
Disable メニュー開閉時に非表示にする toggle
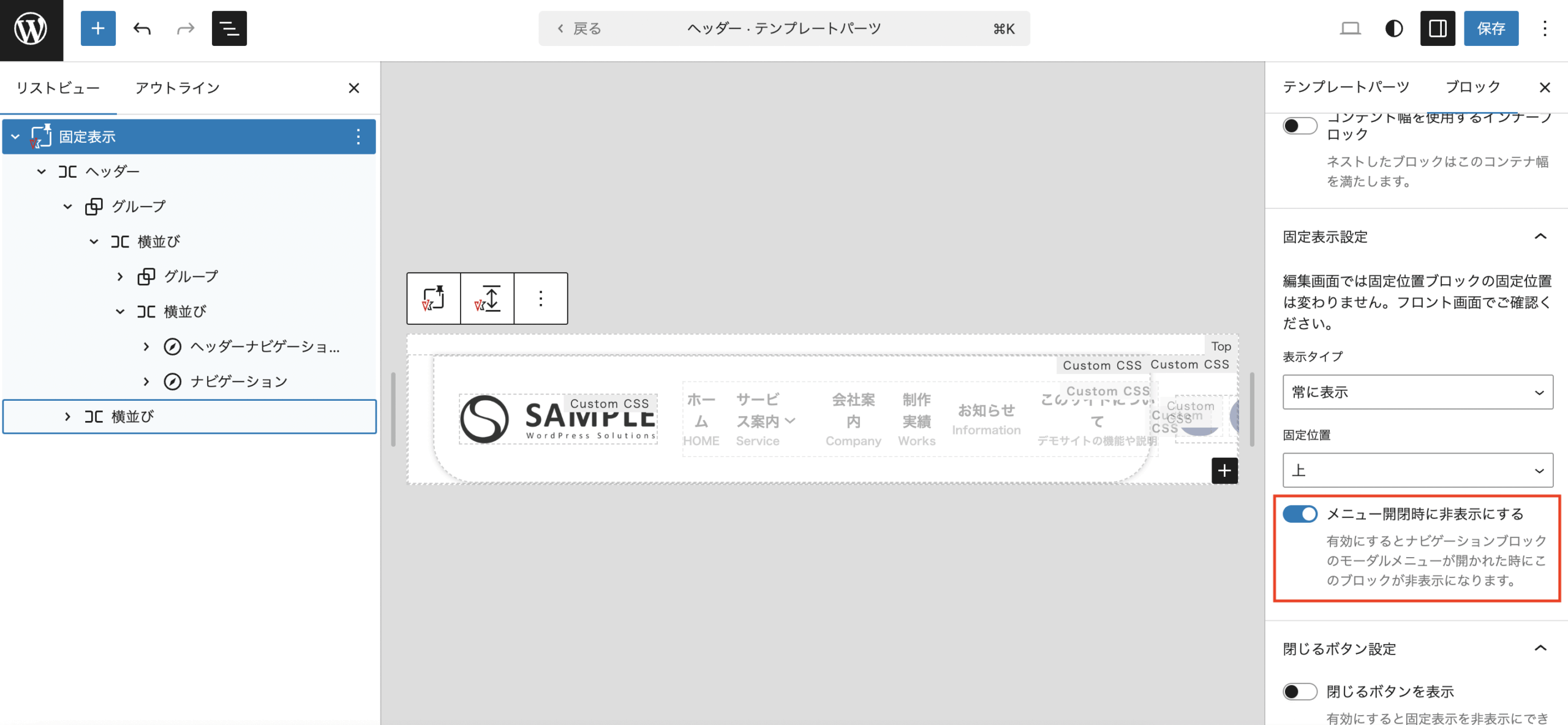click(1300, 514)
